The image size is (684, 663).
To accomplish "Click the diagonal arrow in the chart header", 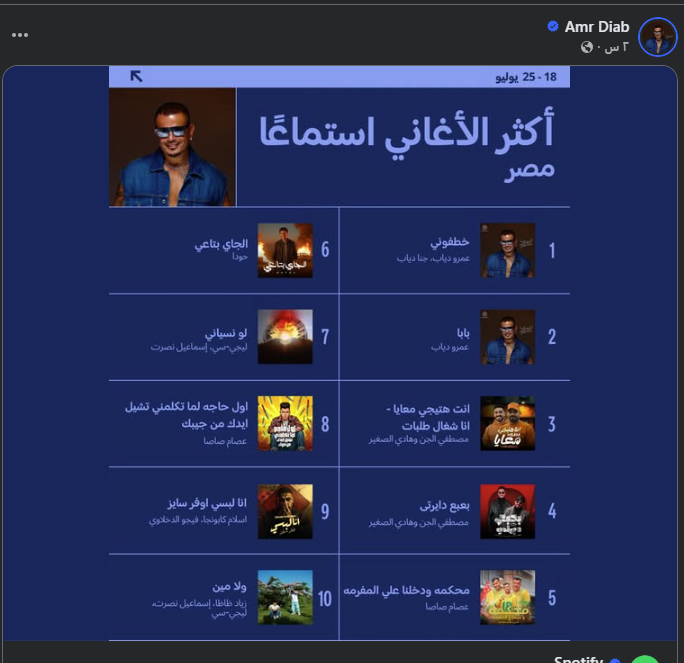I will [x=137, y=76].
